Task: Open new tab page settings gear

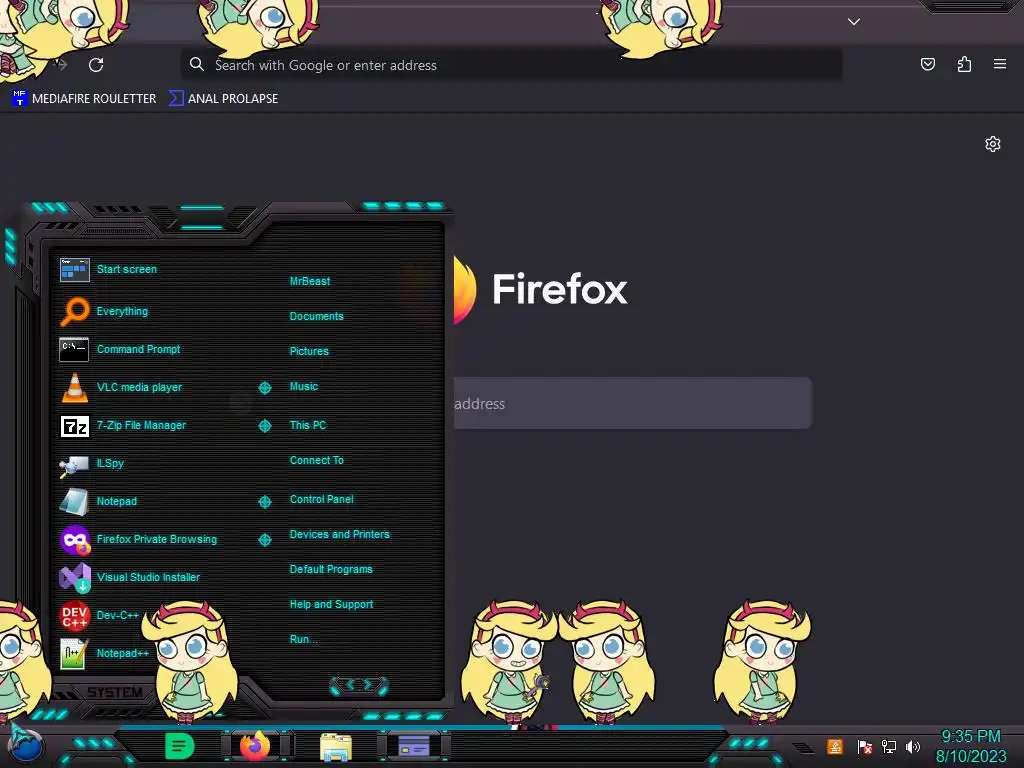Action: point(993,144)
